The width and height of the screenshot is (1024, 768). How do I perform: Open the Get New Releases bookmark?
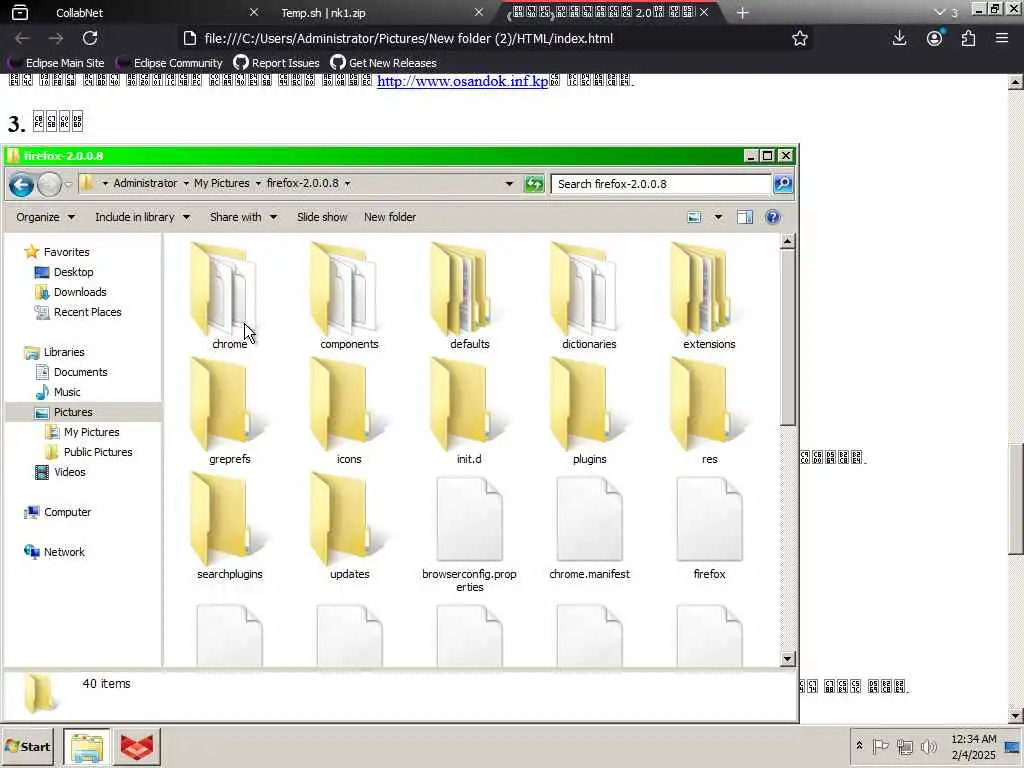[x=383, y=63]
